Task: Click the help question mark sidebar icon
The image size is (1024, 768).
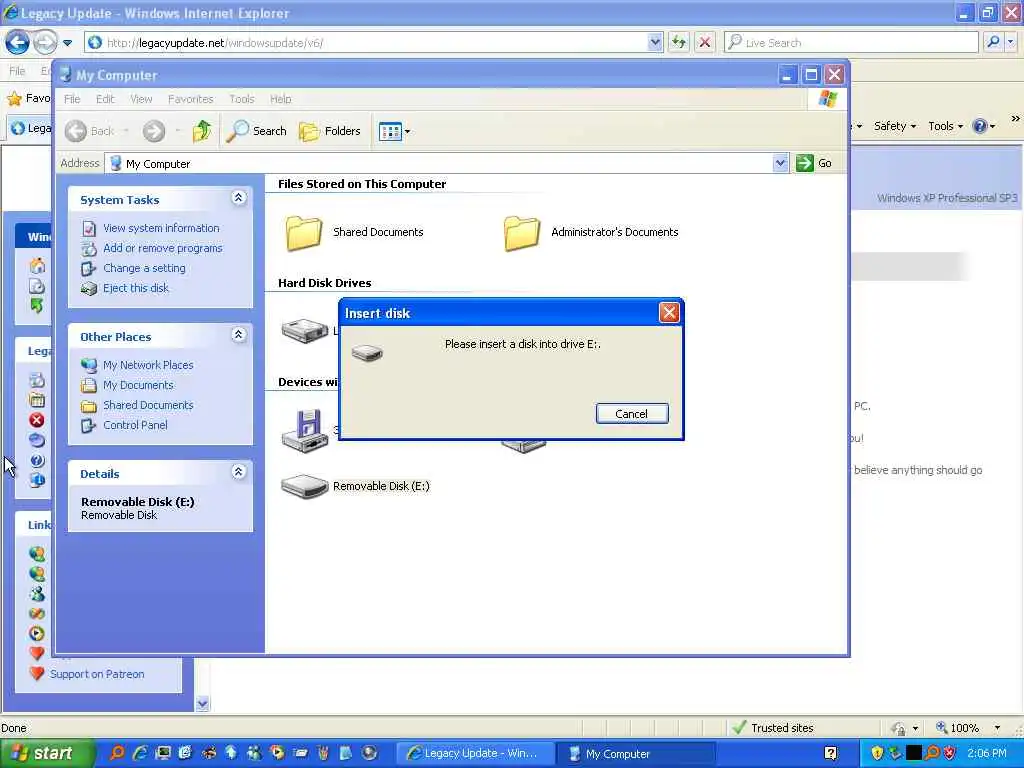Action: 37,460
